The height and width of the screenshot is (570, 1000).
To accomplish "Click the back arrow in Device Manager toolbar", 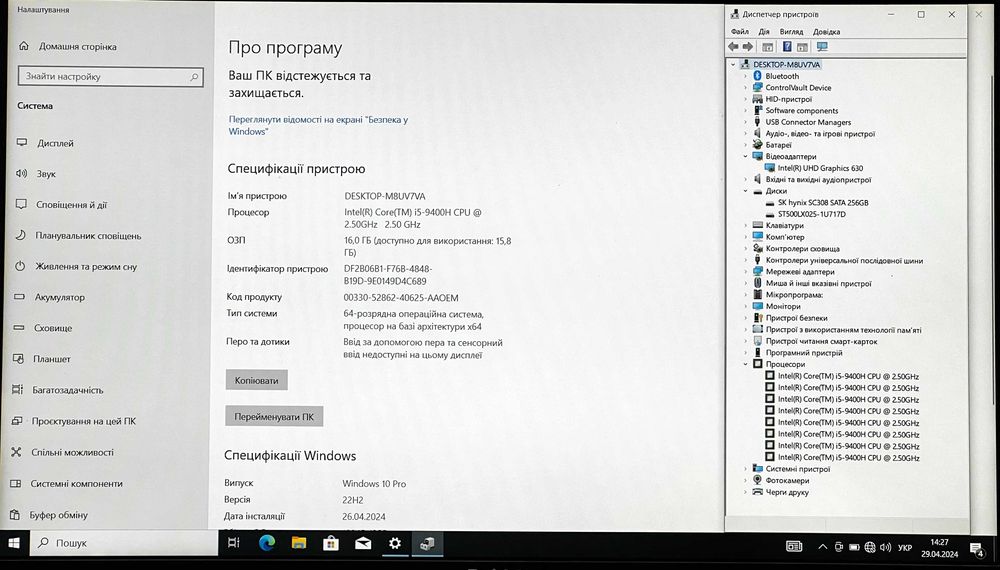I will tap(733, 47).
